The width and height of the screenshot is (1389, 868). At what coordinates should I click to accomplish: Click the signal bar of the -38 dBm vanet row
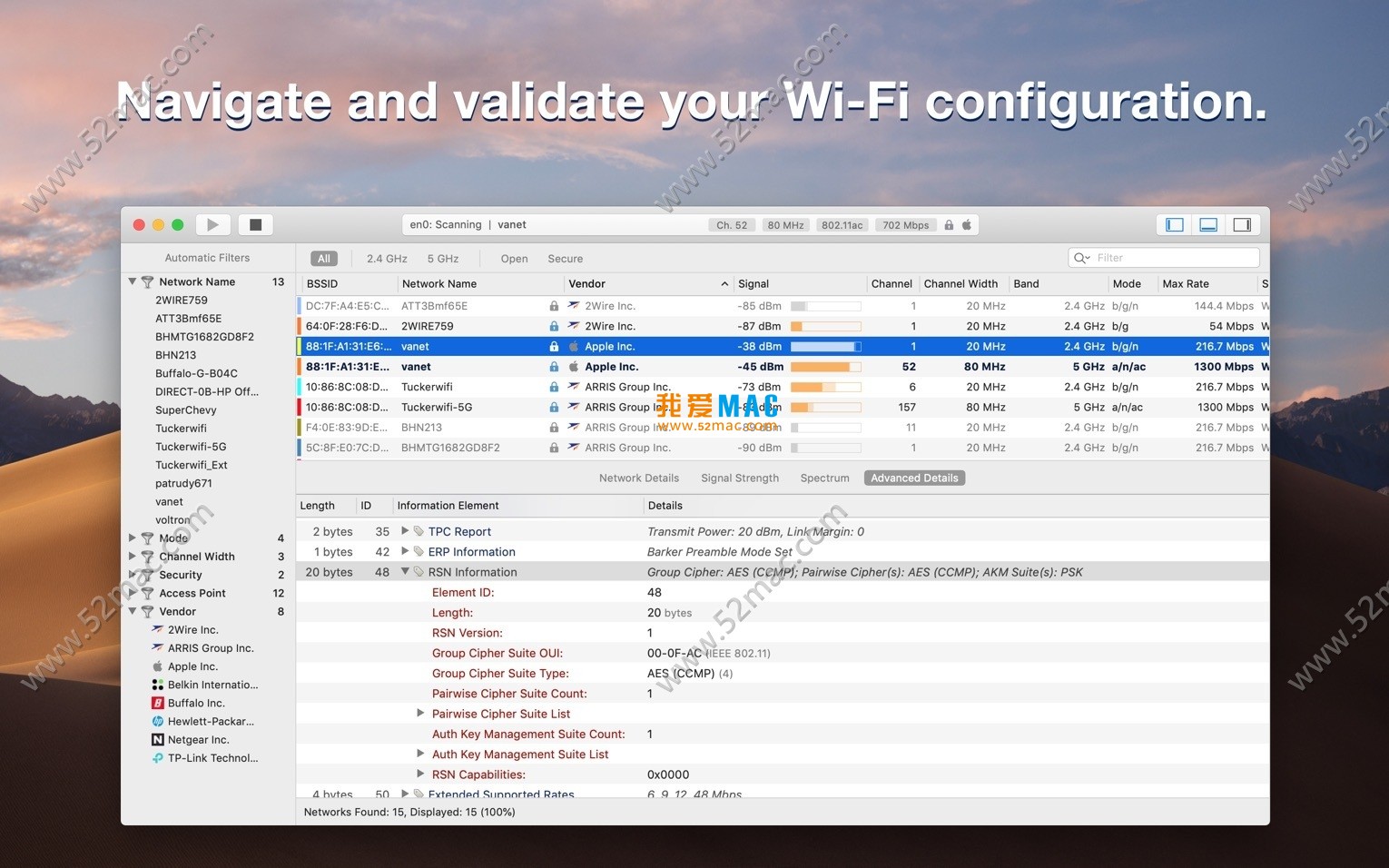[826, 347]
